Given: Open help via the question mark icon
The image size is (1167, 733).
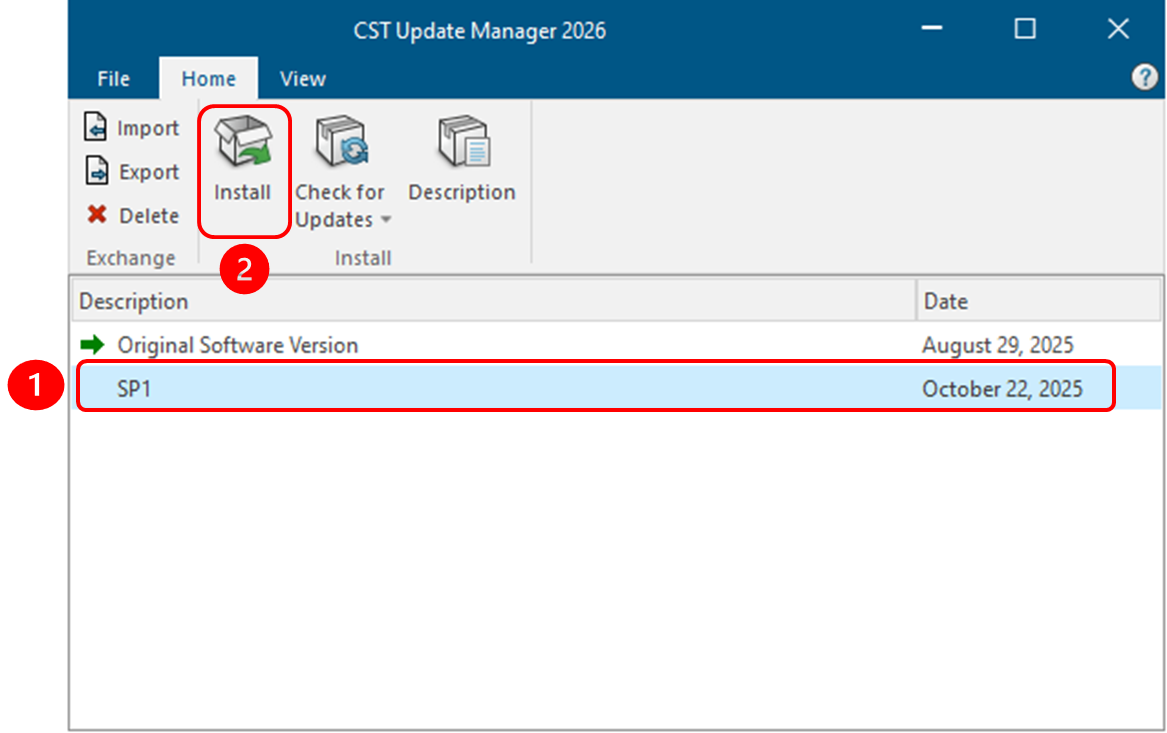Looking at the screenshot, I should tap(1144, 79).
